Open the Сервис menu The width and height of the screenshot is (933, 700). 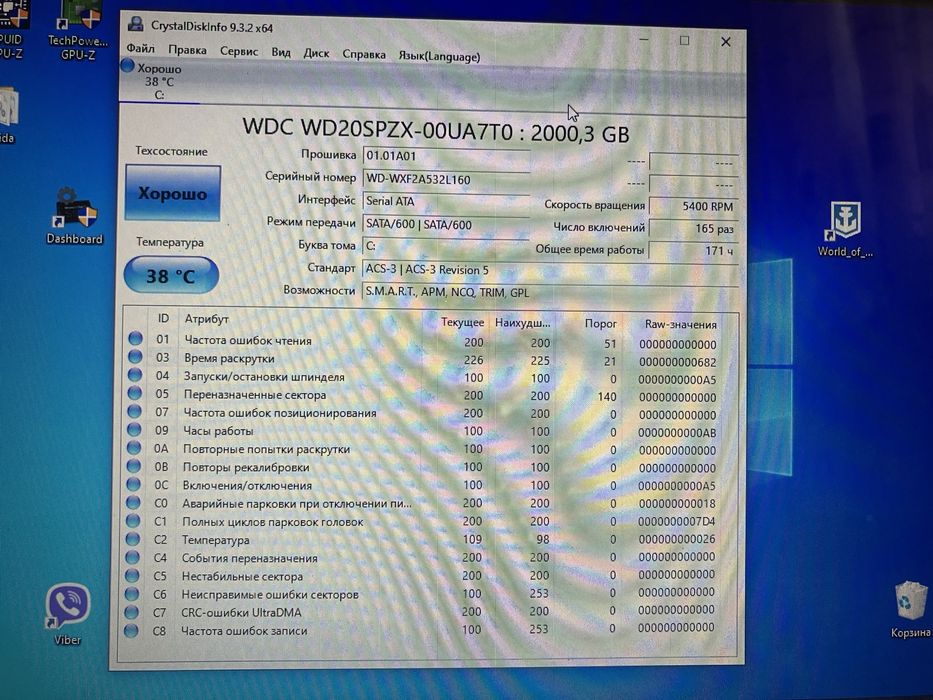coord(239,51)
